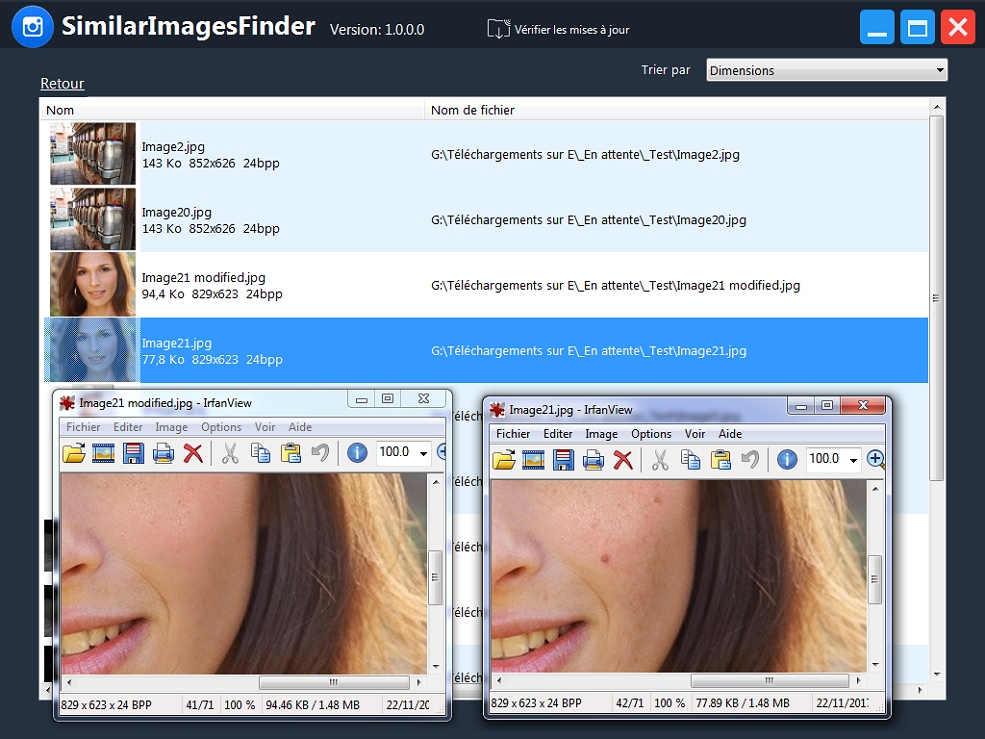985x739 pixels.
Task: Select the Image21 modified.jpg row thumbnail
Action: (x=93, y=284)
